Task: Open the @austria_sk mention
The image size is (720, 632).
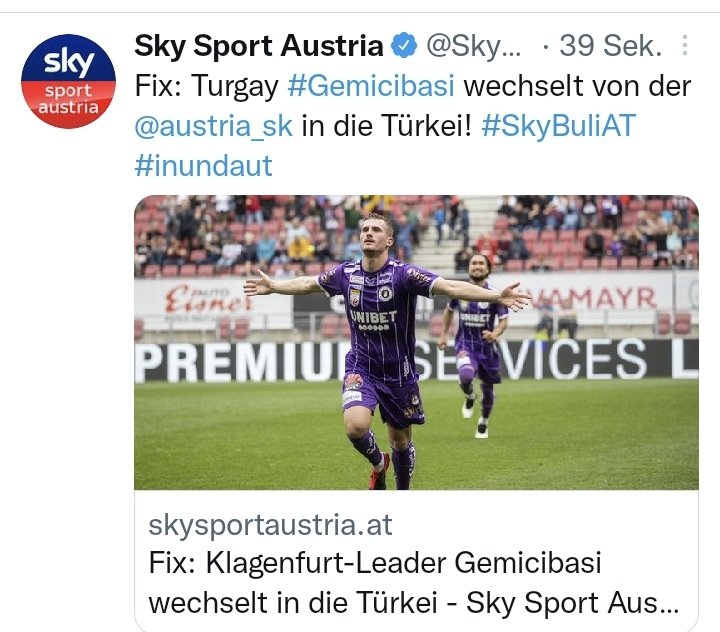Action: tap(214, 126)
